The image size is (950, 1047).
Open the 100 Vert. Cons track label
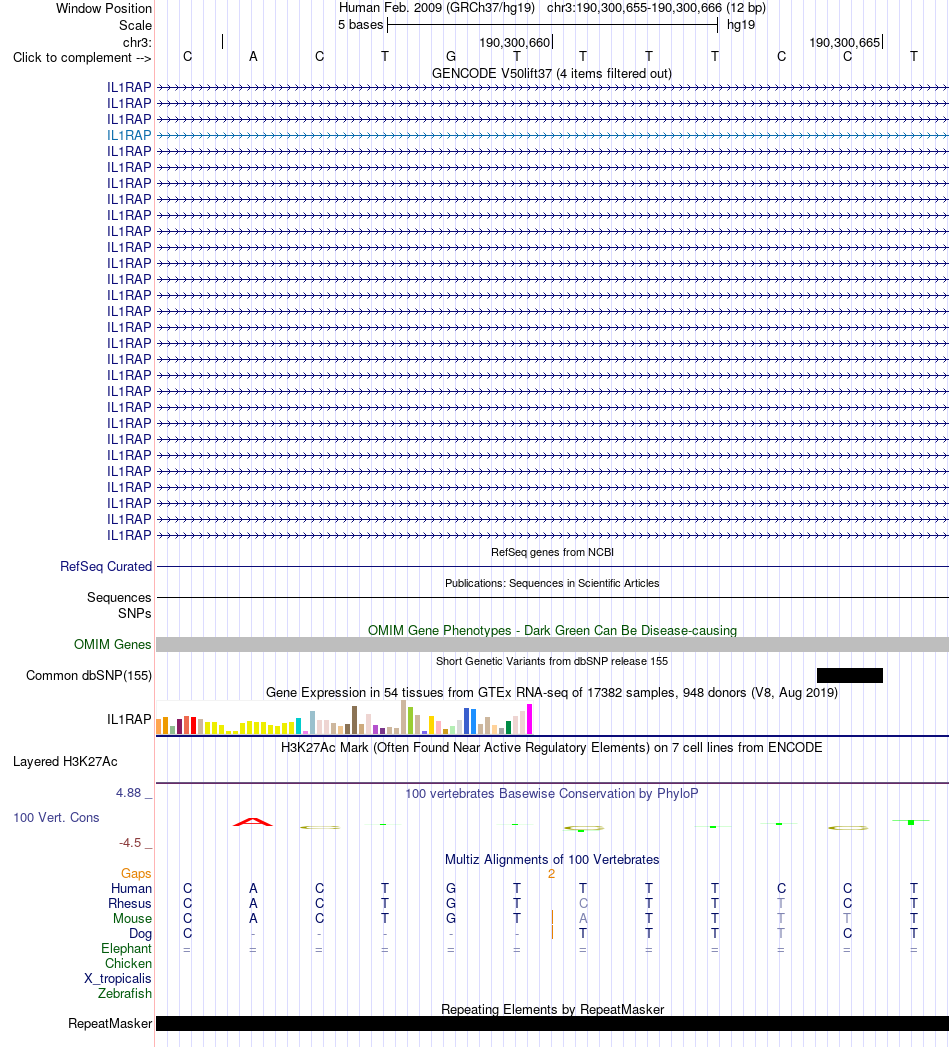[x=56, y=817]
